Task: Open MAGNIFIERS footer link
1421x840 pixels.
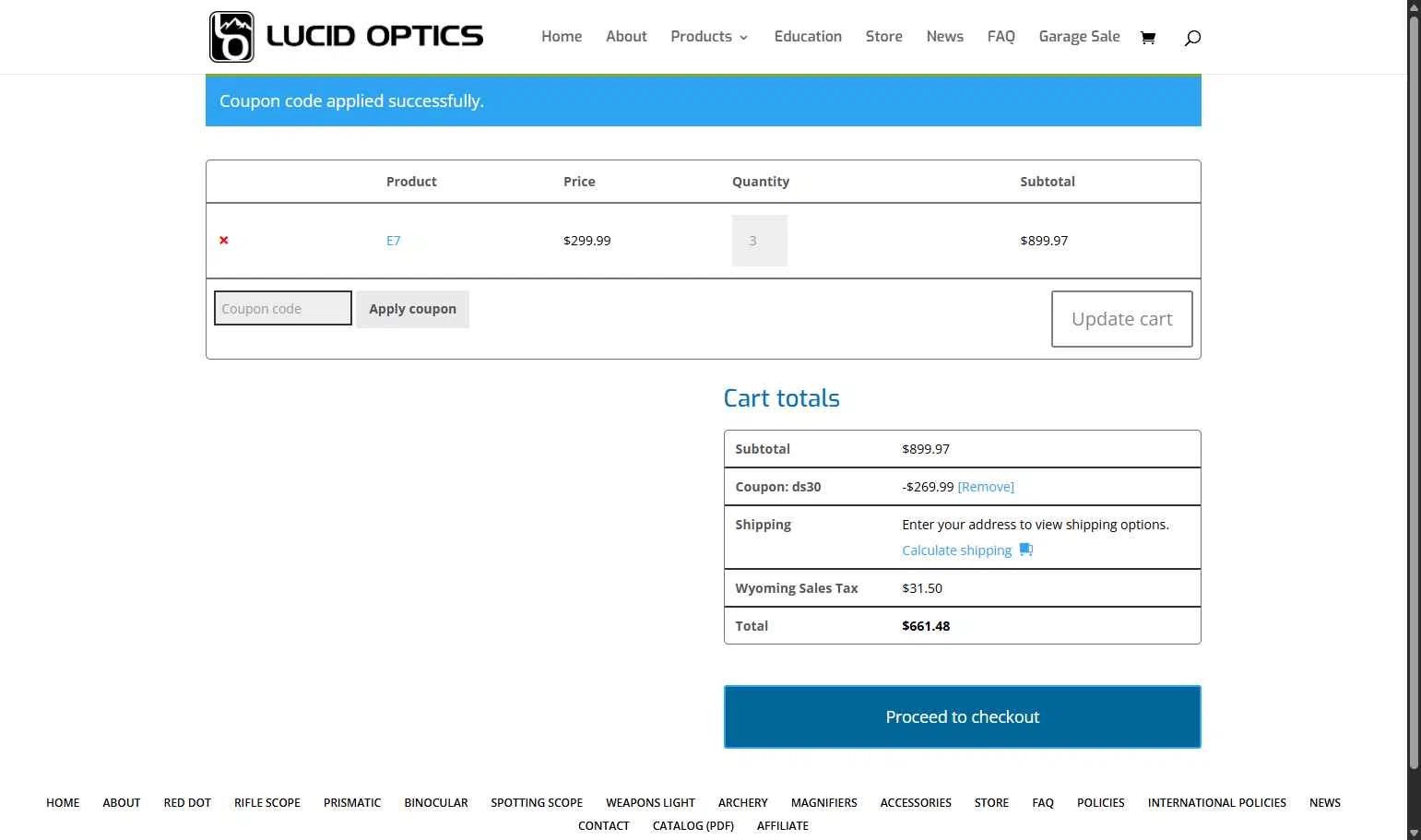Action: tap(824, 803)
